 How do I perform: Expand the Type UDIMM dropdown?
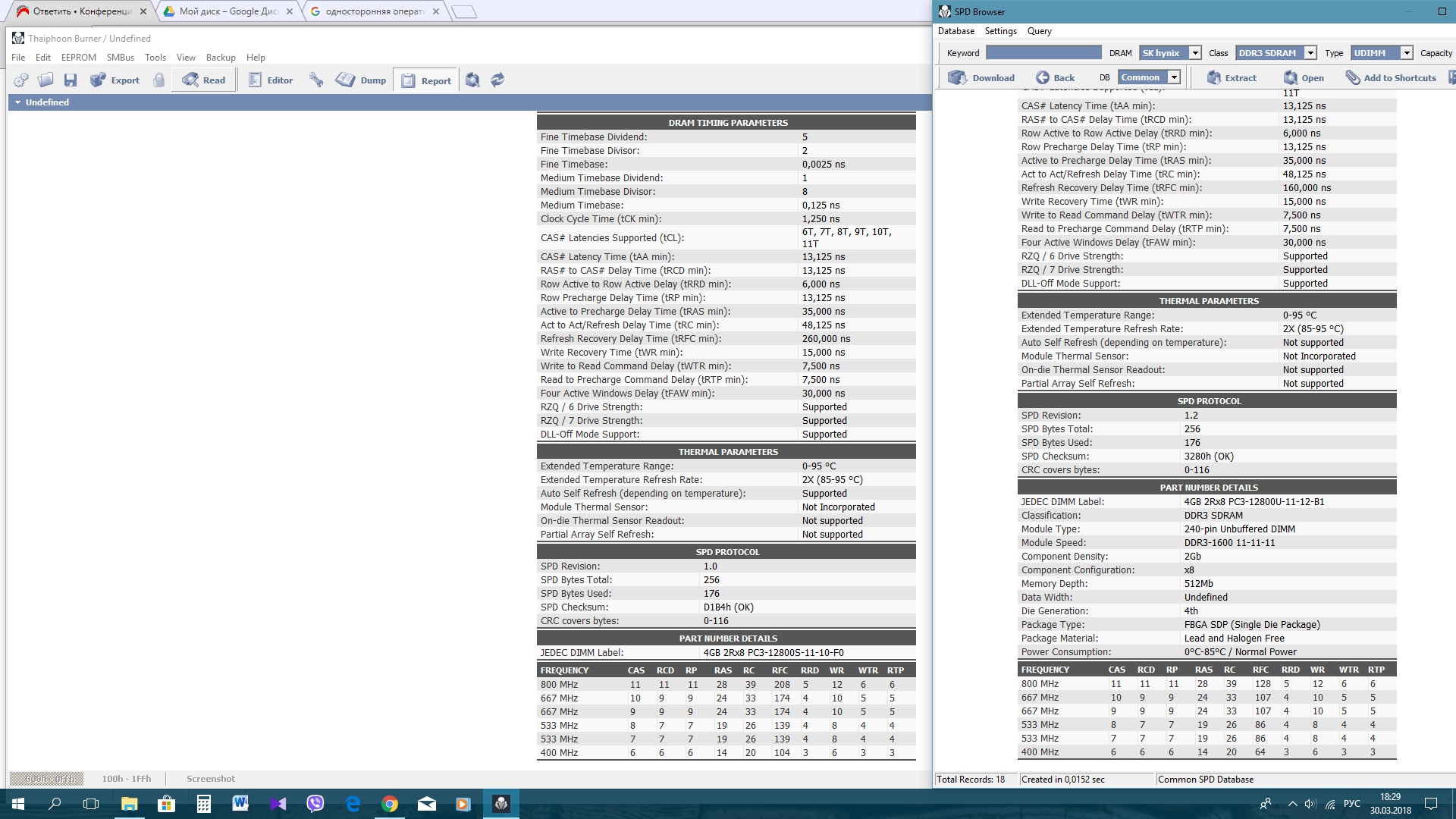click(1407, 53)
